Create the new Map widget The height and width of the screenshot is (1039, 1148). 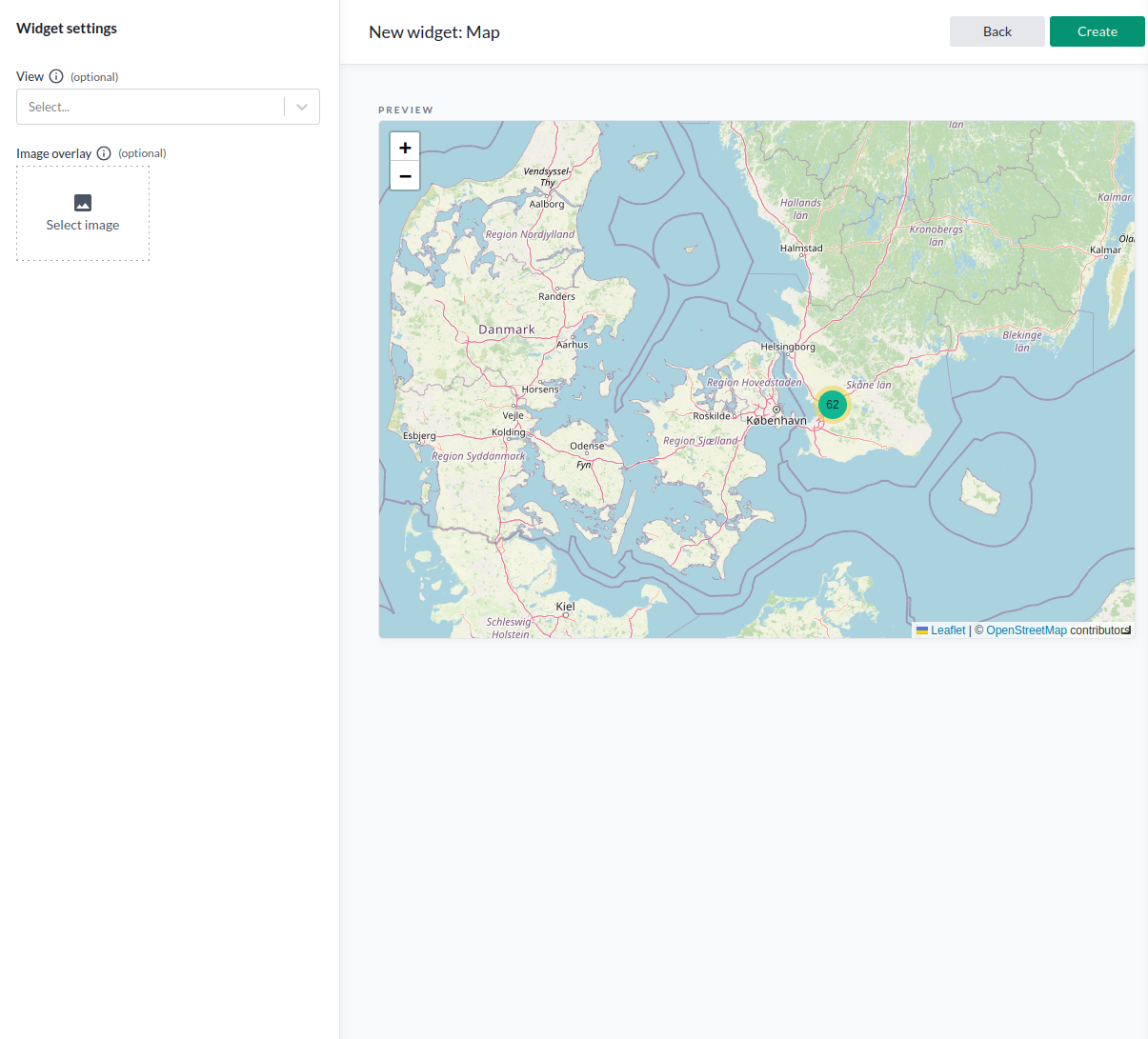[x=1097, y=30]
